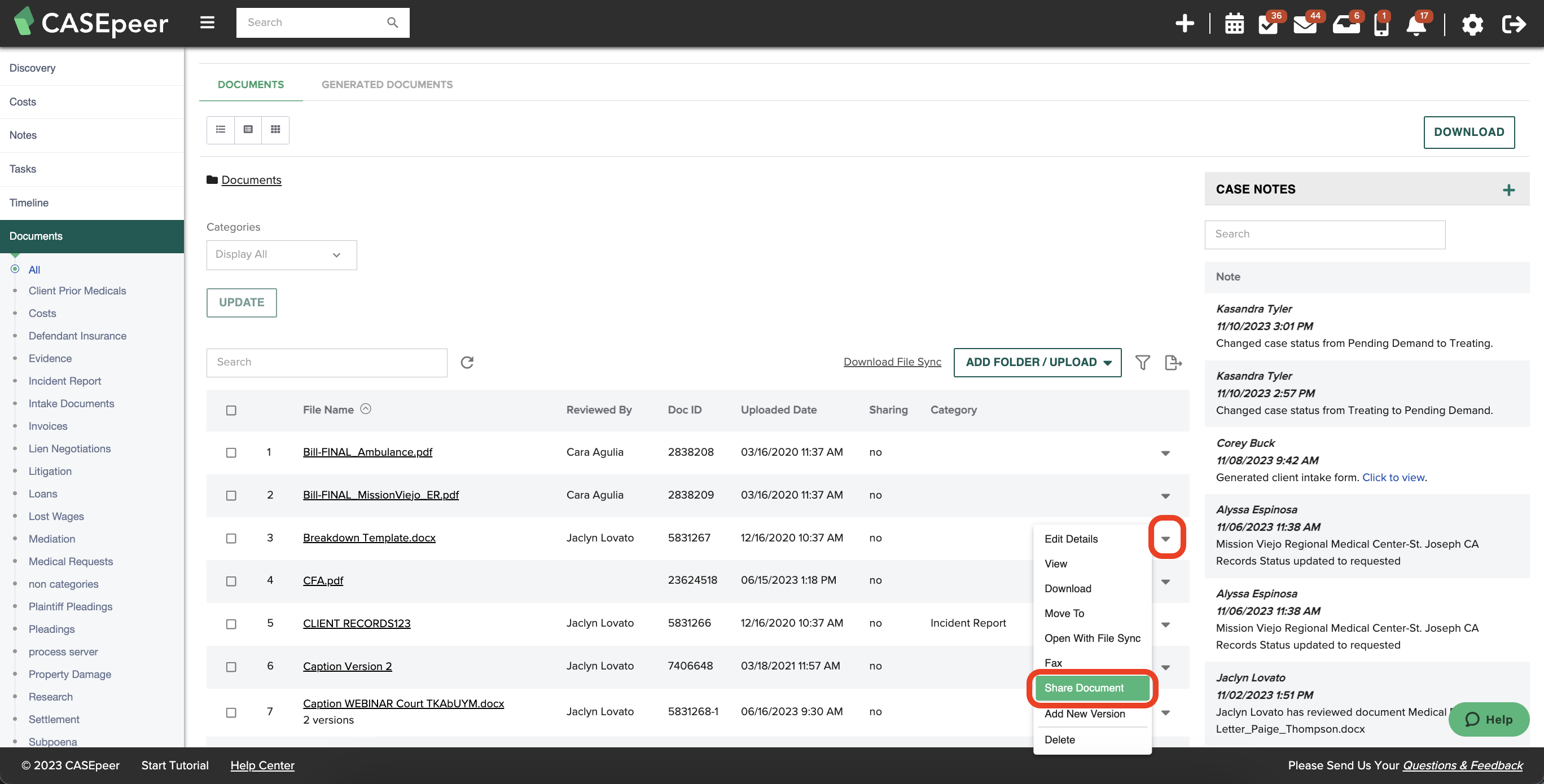The height and width of the screenshot is (784, 1544).
Task: Expand actions arrow for Bill-FINAL_MissionViejo_ER.pdf
Action: coord(1165,496)
